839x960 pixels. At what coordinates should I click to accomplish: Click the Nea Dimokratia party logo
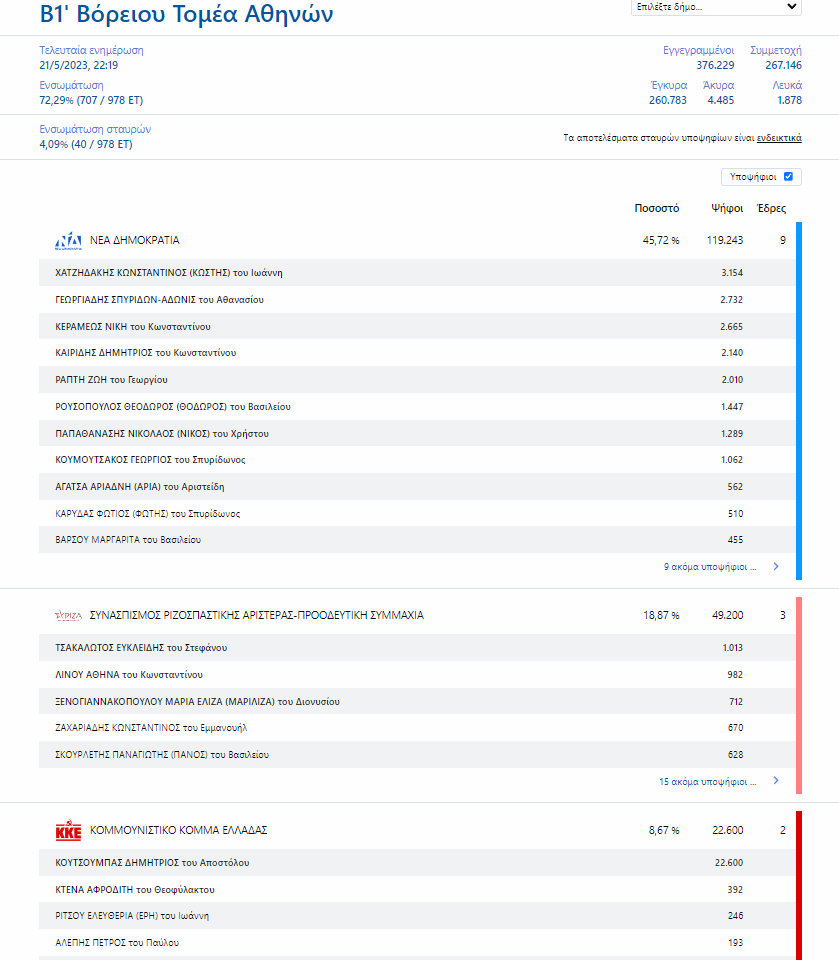[x=68, y=241]
